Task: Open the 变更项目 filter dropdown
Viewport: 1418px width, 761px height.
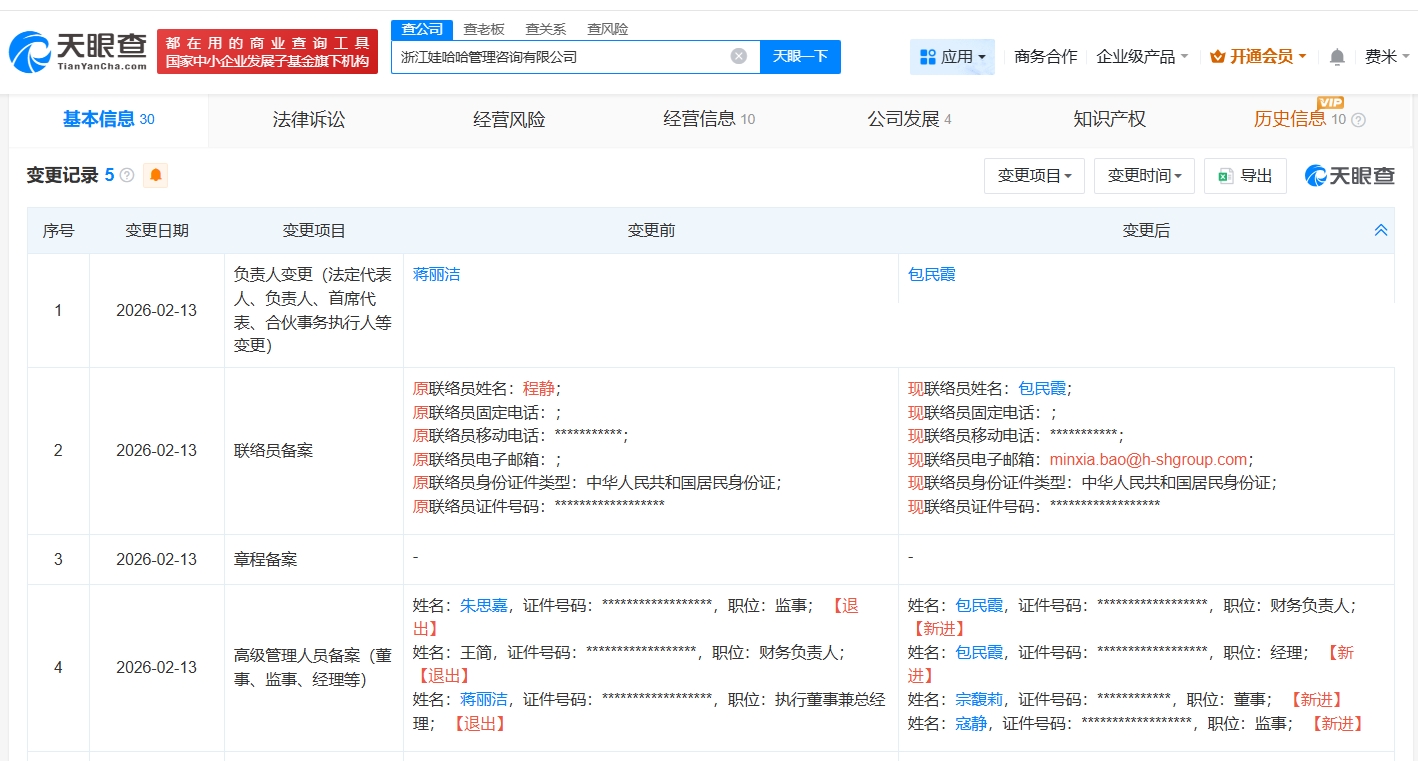Action: (x=1034, y=175)
